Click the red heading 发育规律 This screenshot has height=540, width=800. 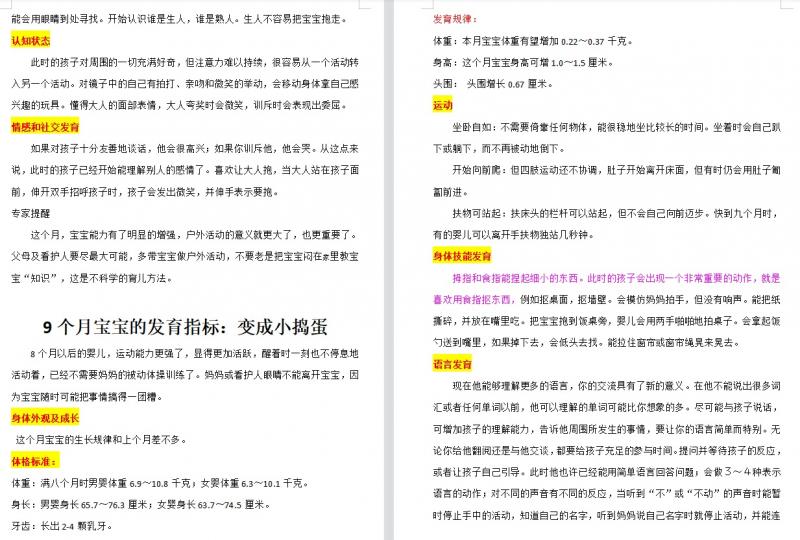[455, 18]
